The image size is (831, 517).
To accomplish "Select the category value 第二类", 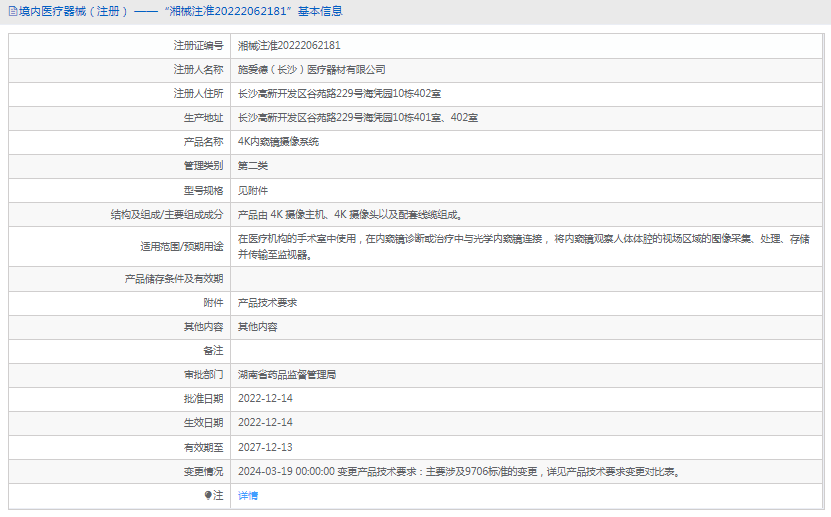I will (x=253, y=166).
